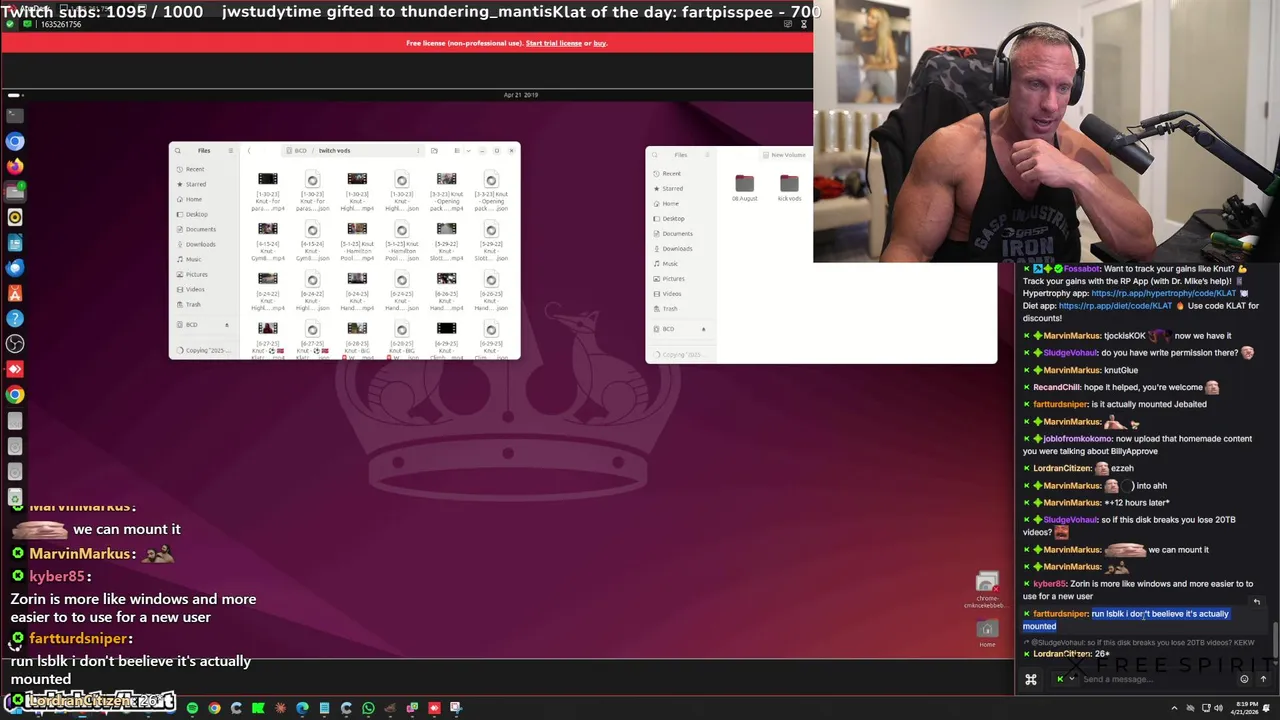Viewport: 1280px width, 720px height.
Task: Open Thunderbird from the Ubuntu dock
Action: click(x=15, y=268)
